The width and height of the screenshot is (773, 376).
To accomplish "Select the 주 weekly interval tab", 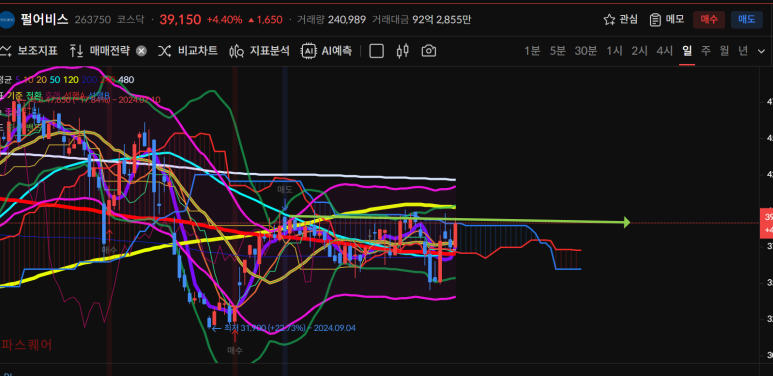I will pyautogui.click(x=706, y=51).
